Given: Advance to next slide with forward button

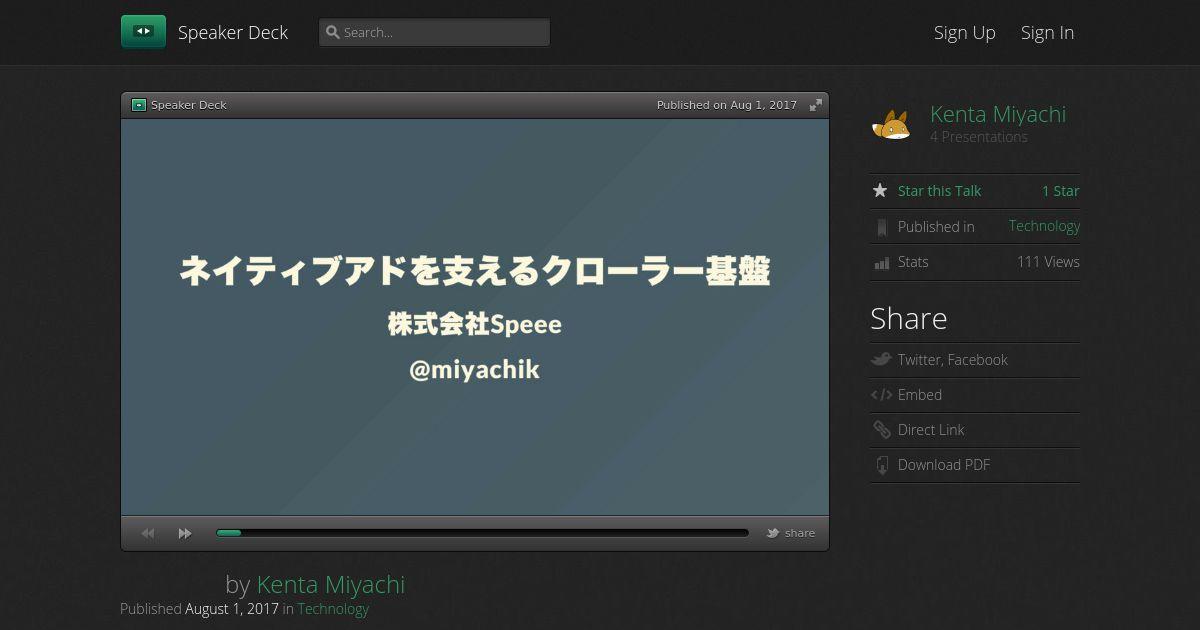Looking at the screenshot, I should [185, 533].
